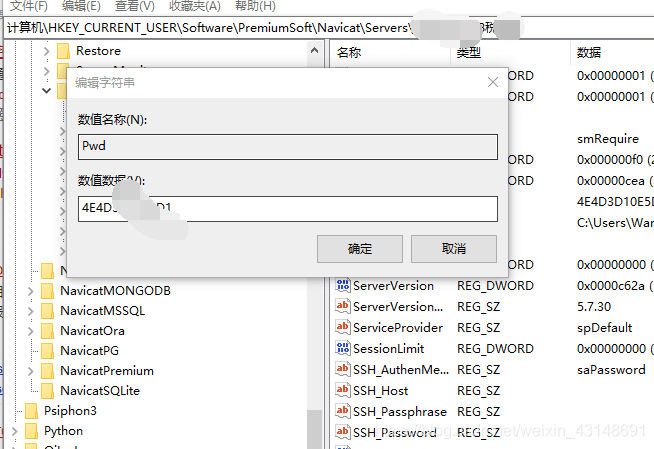Click the 取消 button in the dialog

(454, 249)
